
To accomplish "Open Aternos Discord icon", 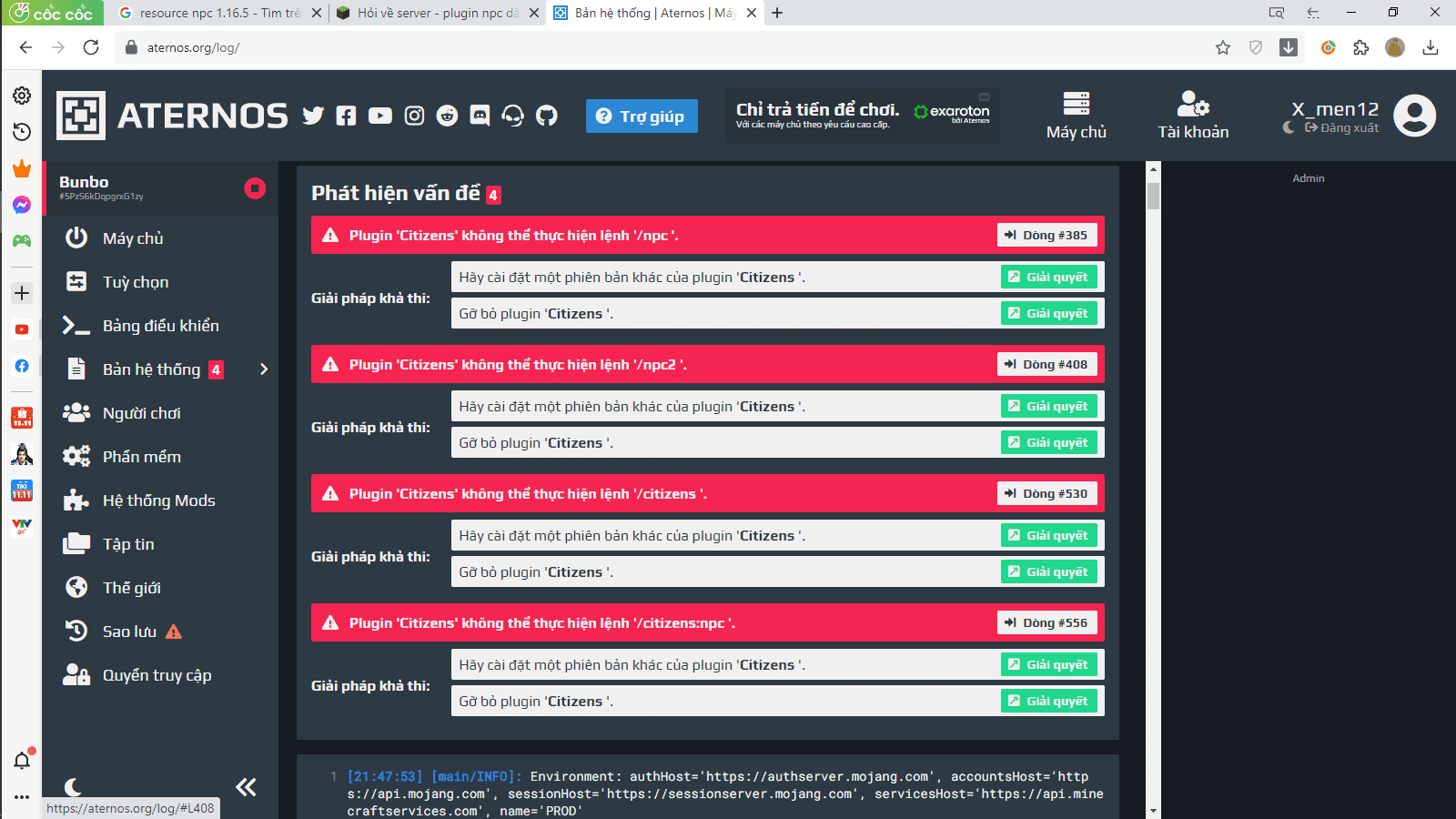I will [480, 116].
